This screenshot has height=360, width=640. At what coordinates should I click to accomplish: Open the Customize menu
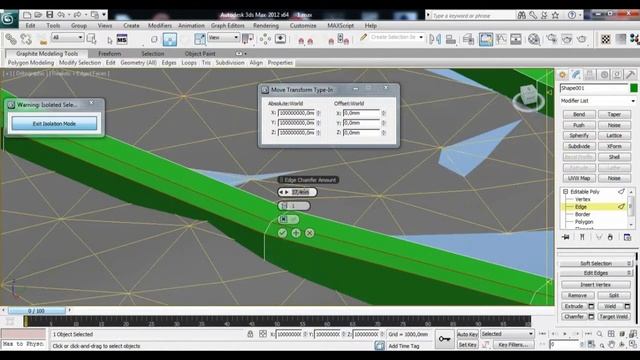pos(303,26)
